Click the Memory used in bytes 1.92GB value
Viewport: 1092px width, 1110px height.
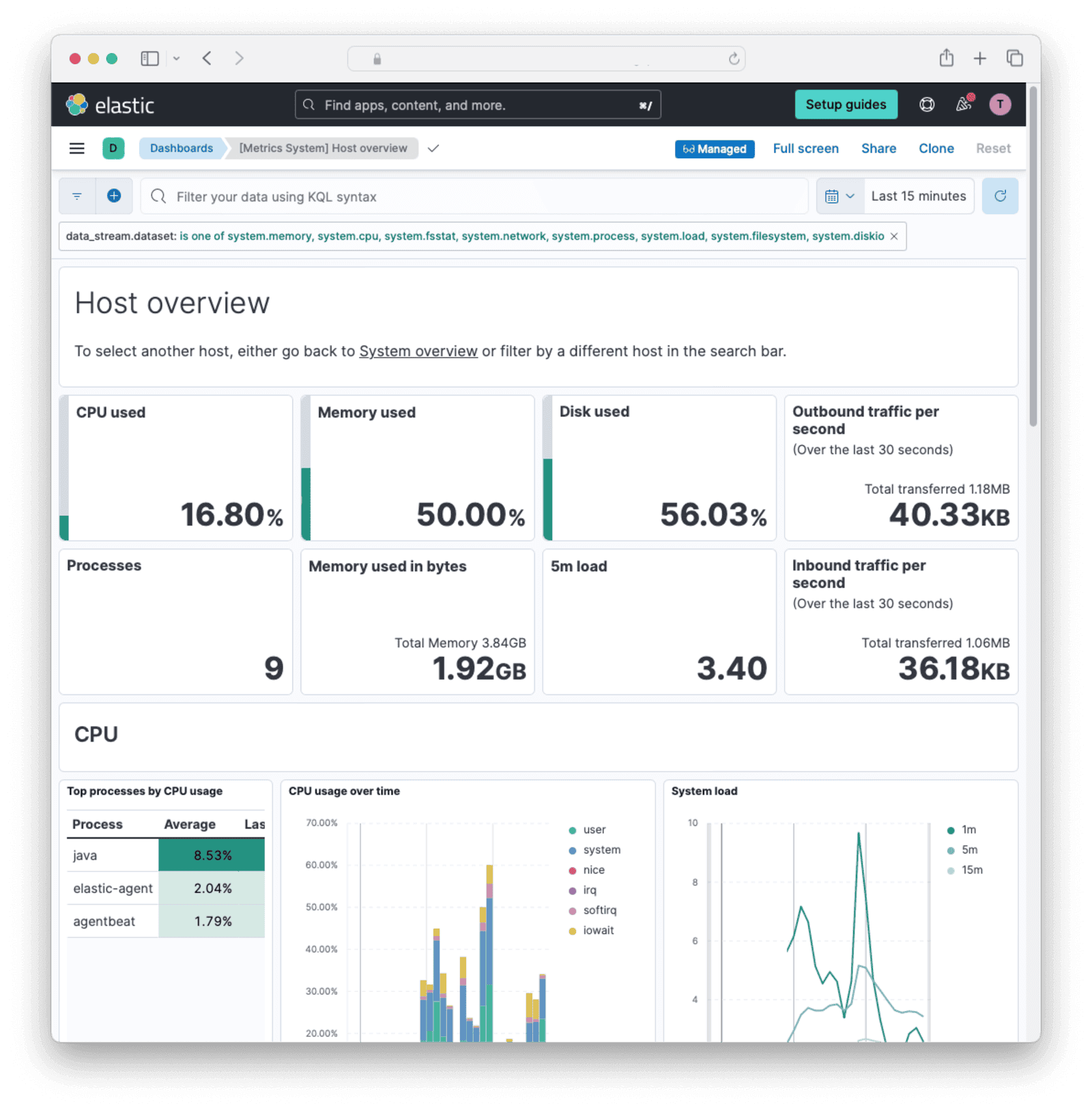pos(479,669)
